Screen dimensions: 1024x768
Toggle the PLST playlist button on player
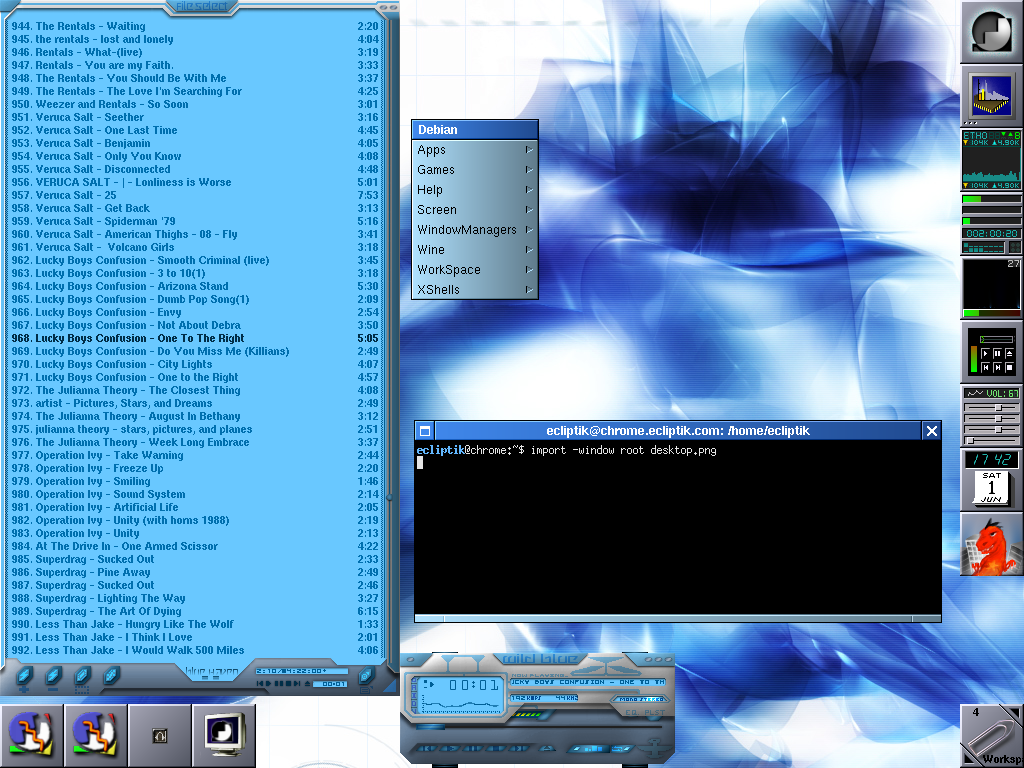[654, 712]
